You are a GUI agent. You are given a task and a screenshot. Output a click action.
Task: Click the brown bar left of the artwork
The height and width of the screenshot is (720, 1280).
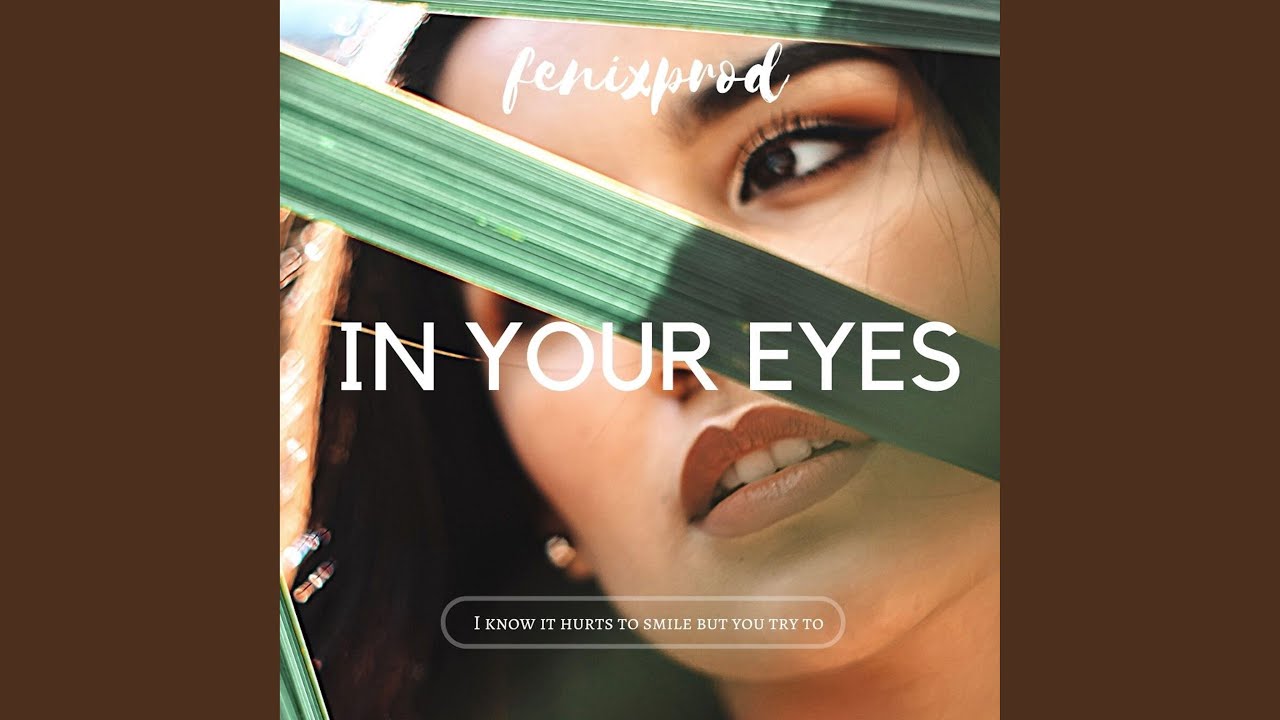point(140,360)
